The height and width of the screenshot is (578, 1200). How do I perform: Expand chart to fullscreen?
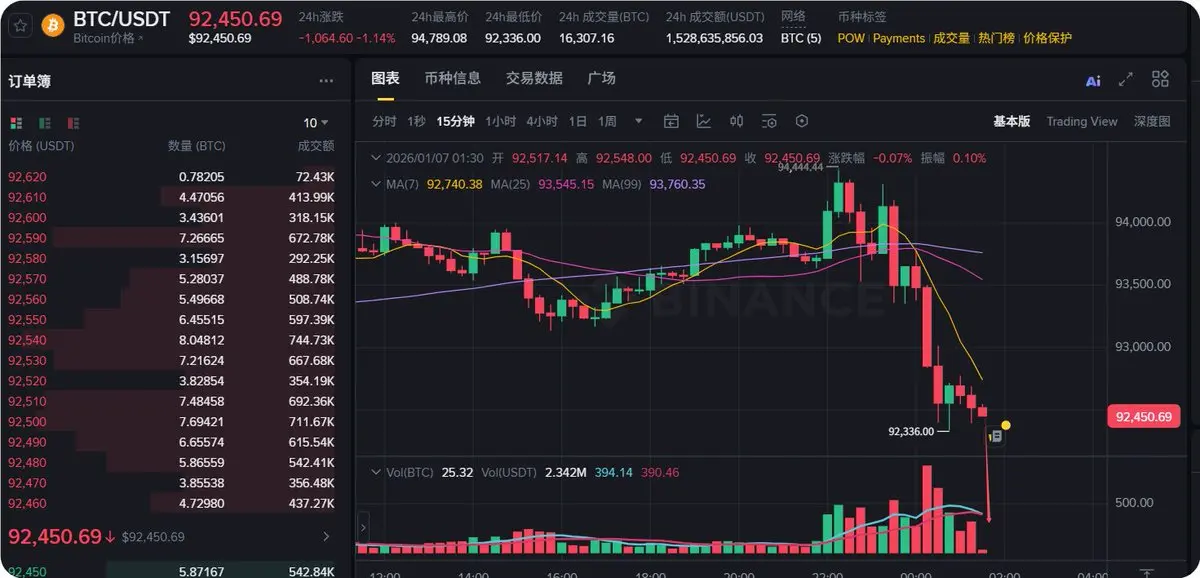click(1126, 80)
